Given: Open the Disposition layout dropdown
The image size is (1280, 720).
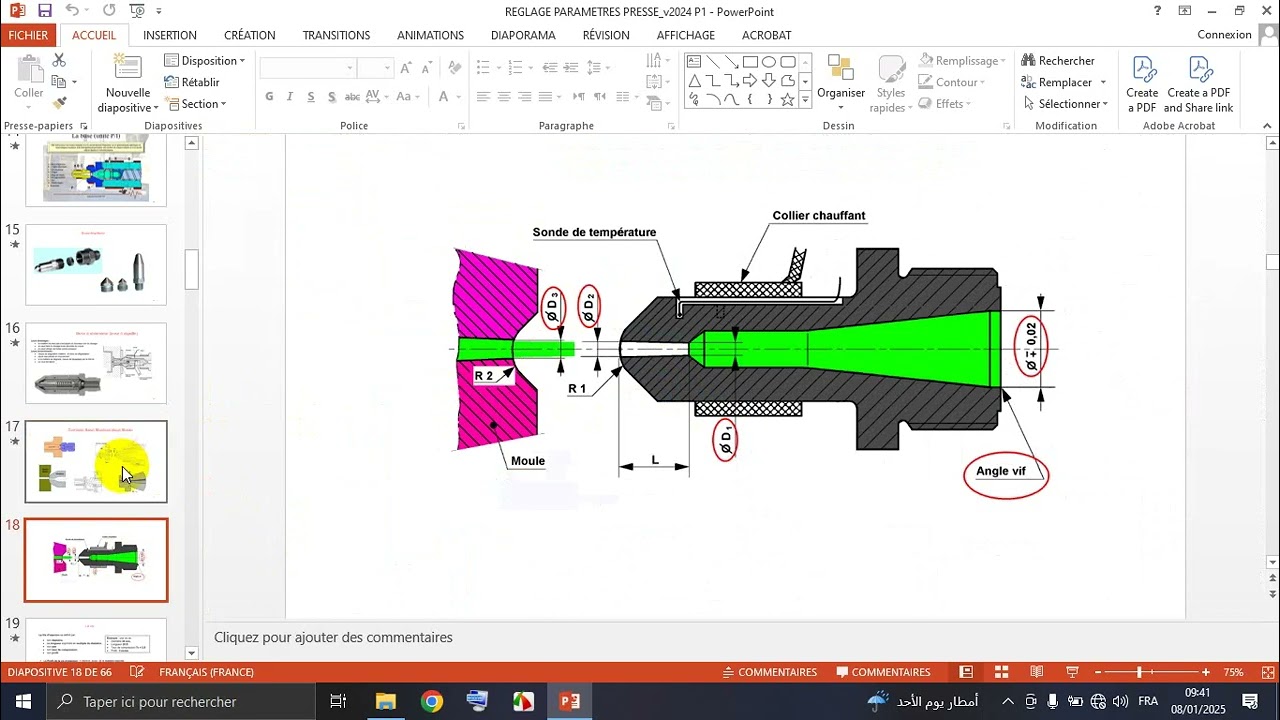Looking at the screenshot, I should pyautogui.click(x=204, y=61).
